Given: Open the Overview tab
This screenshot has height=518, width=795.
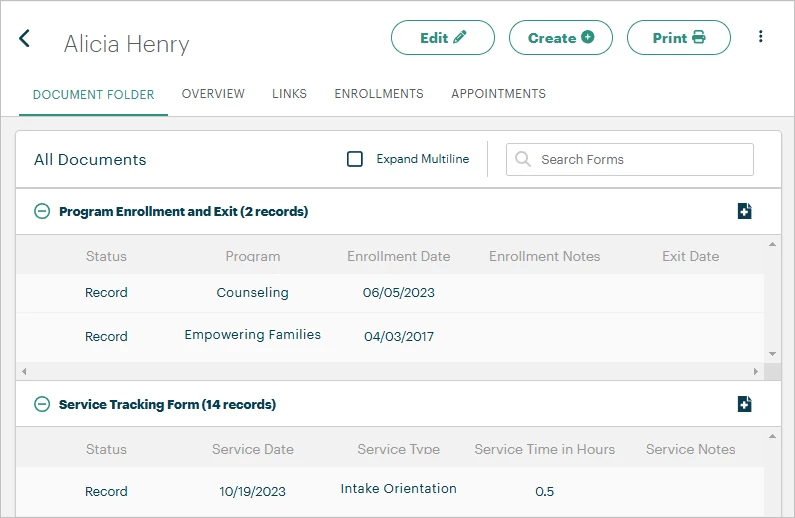Looking at the screenshot, I should [x=213, y=94].
